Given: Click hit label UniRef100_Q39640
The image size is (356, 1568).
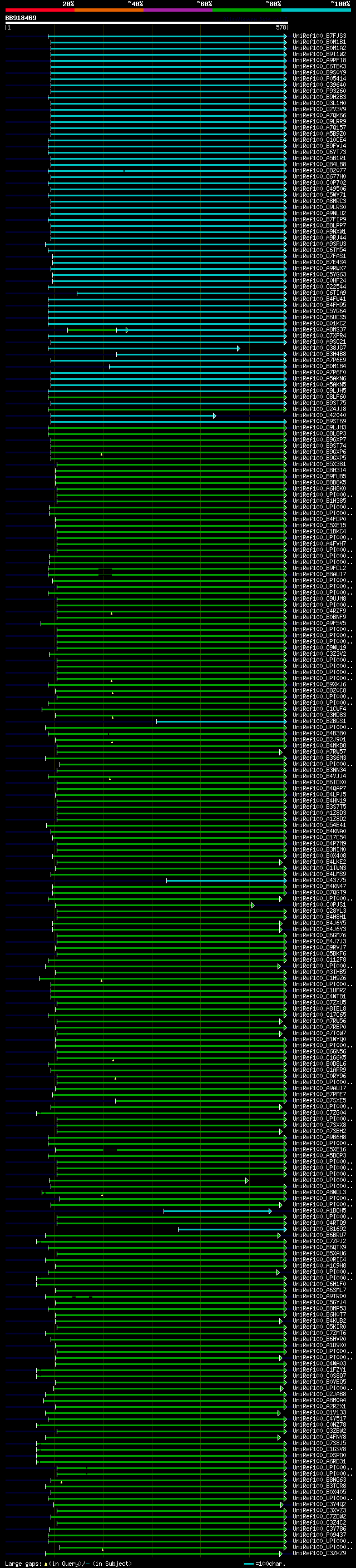Looking at the screenshot, I should click(319, 85).
